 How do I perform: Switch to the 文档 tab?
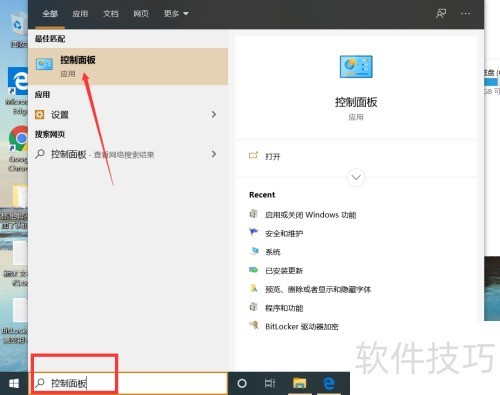pos(110,14)
